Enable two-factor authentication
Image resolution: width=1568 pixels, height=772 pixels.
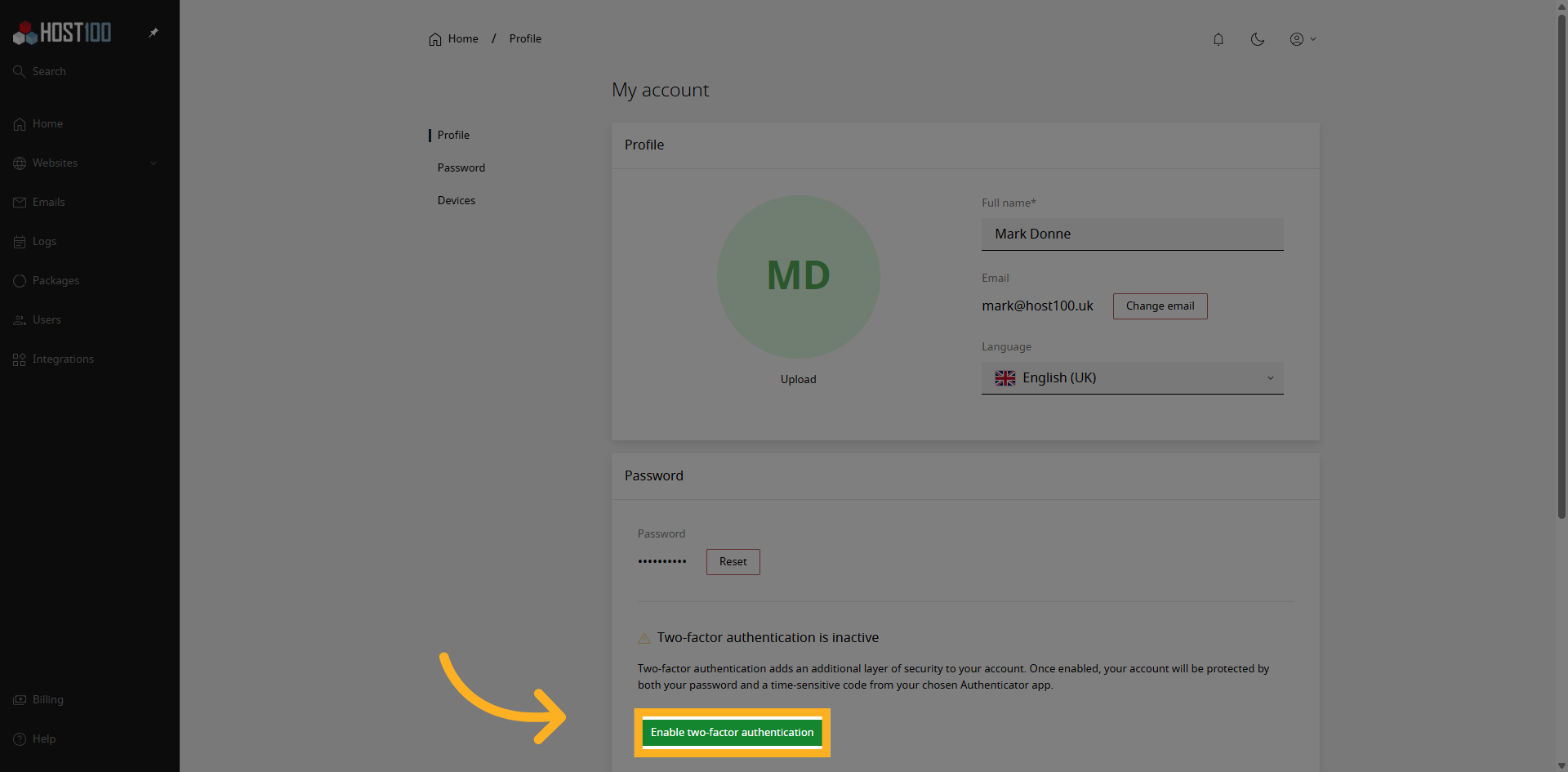pyautogui.click(x=732, y=733)
